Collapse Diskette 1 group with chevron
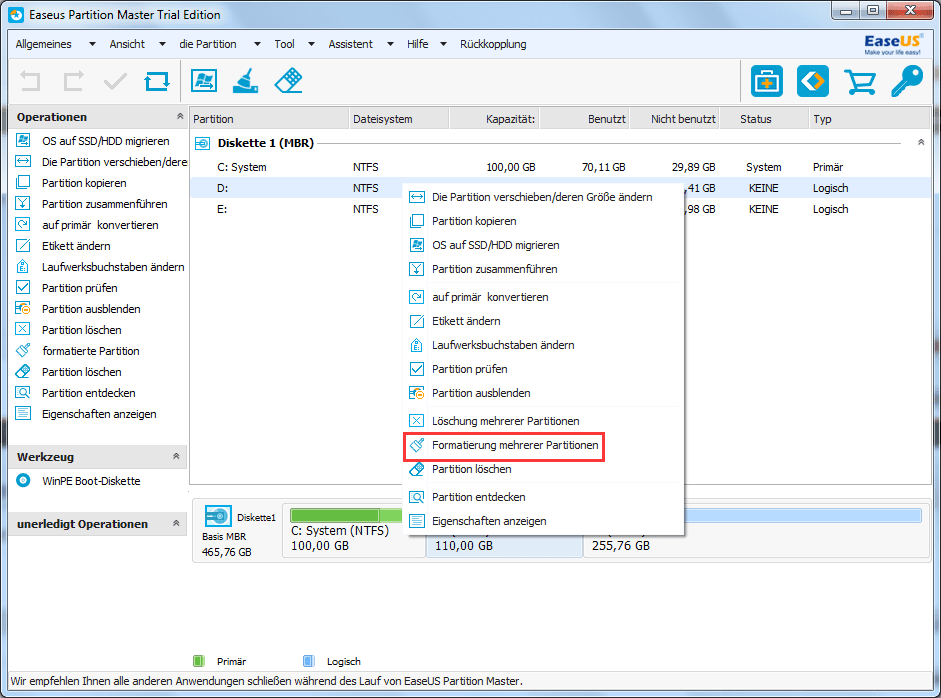 point(921,143)
